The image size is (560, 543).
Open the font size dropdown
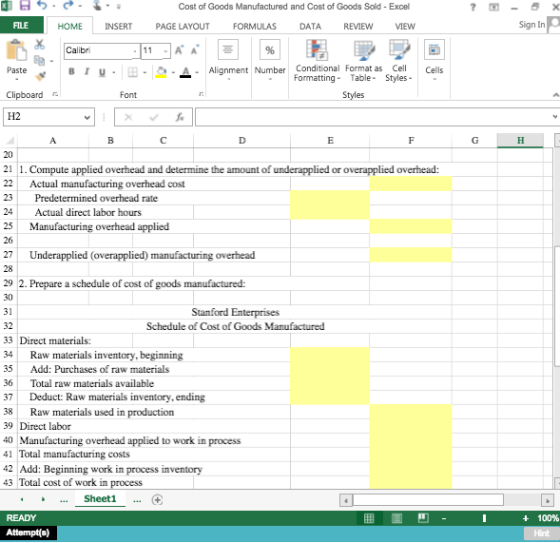coord(166,51)
